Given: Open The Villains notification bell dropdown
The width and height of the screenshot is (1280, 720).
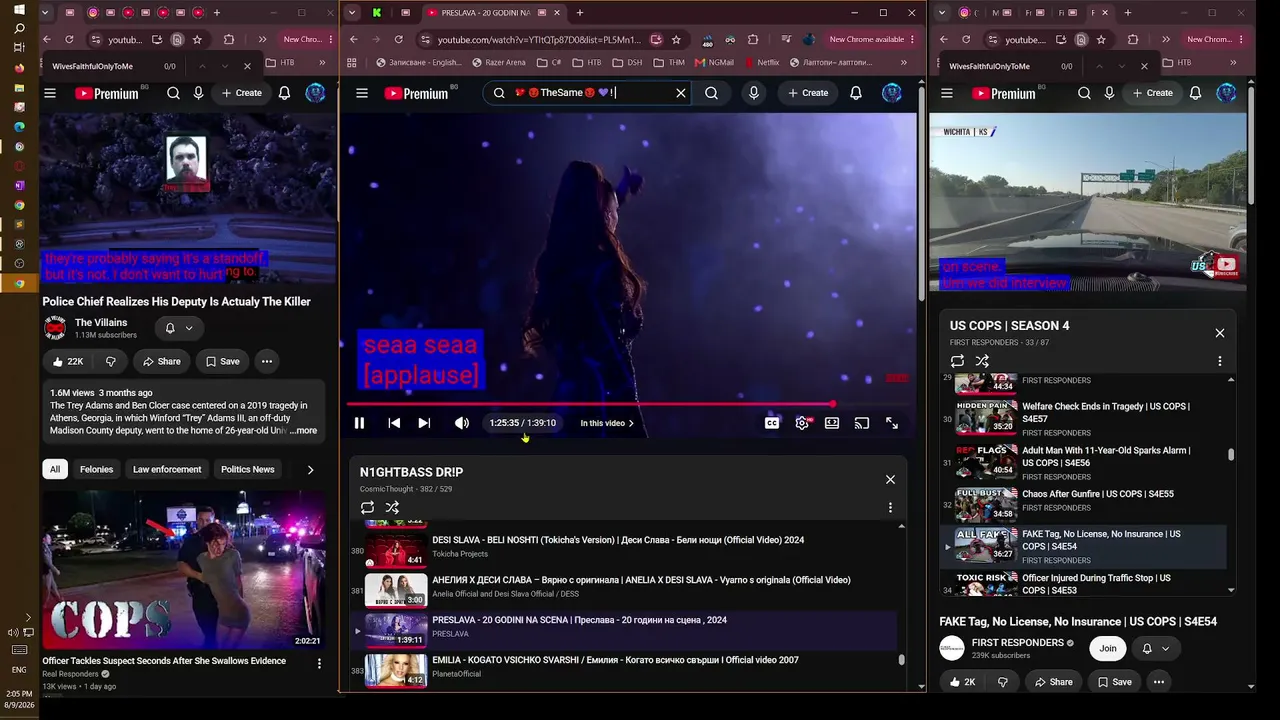Looking at the screenshot, I should tap(178, 328).
